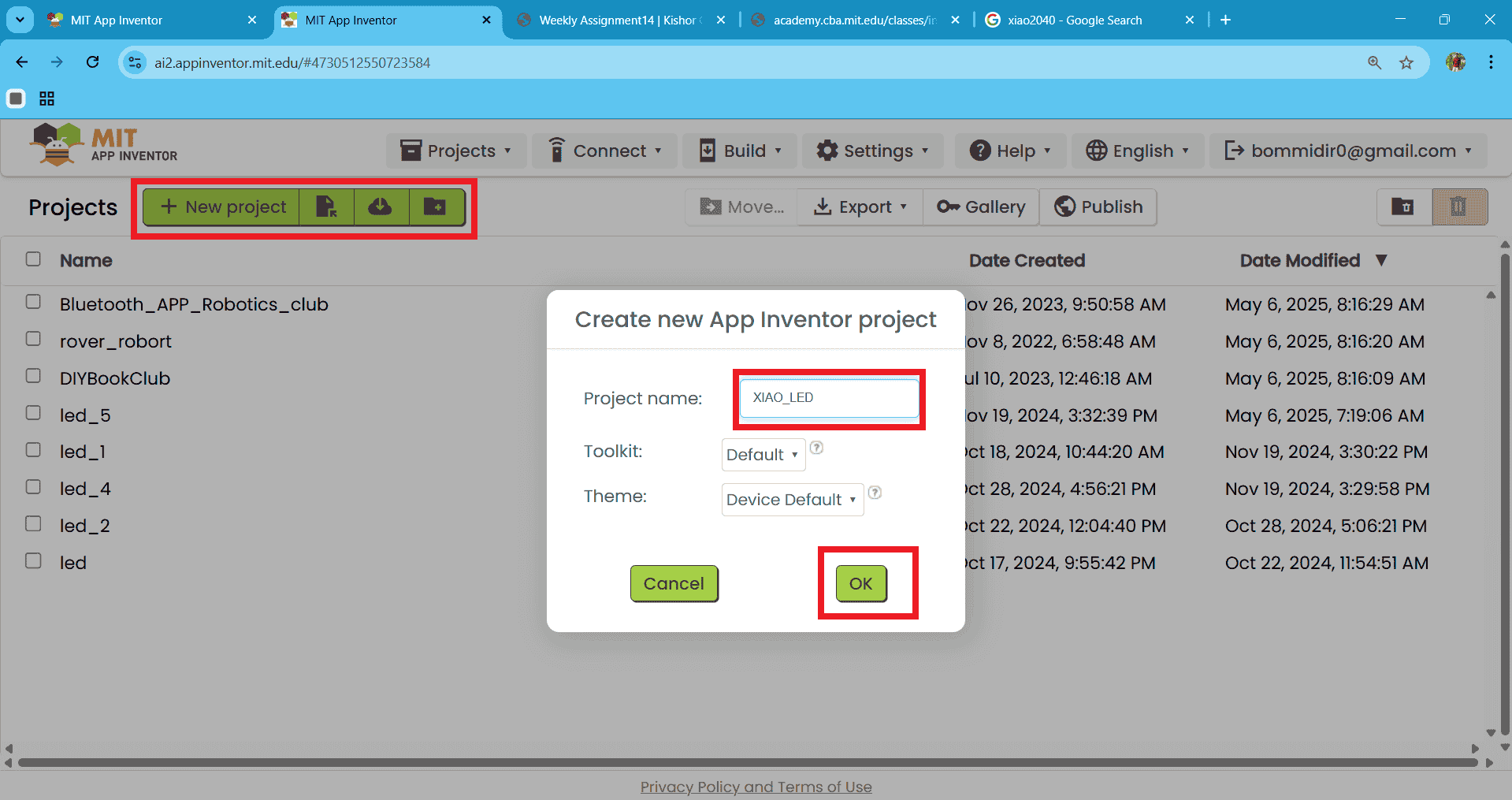Open the Projects menu

pyautogui.click(x=455, y=151)
